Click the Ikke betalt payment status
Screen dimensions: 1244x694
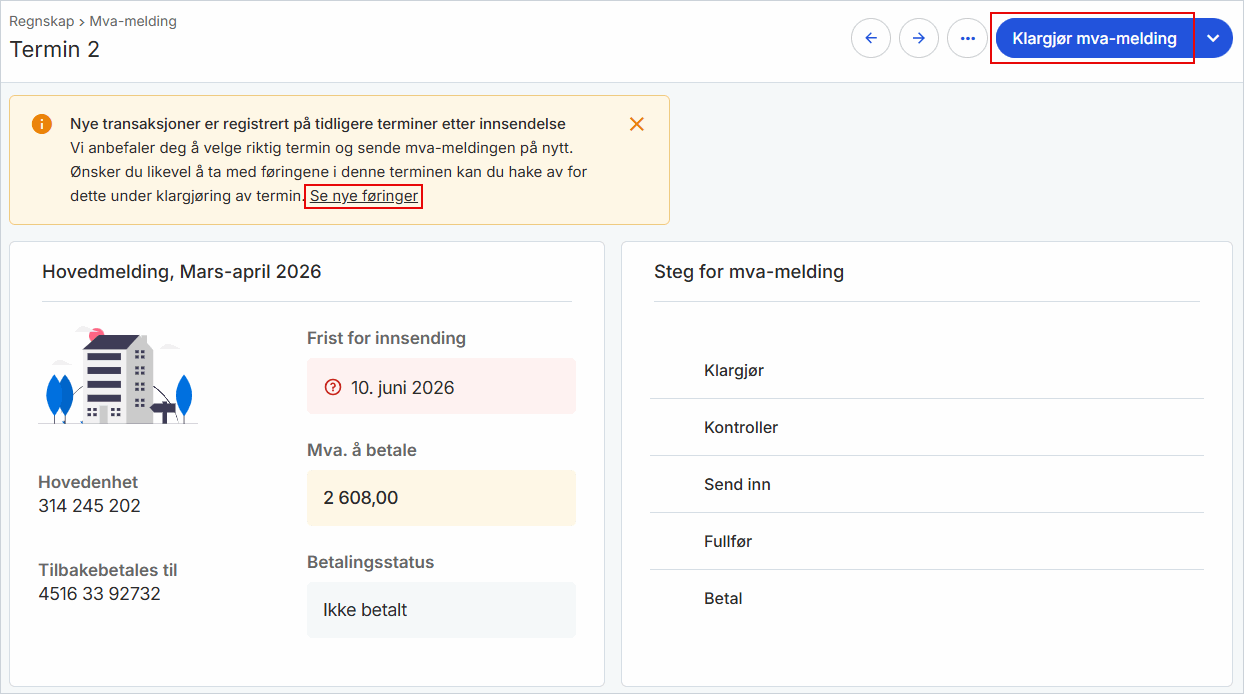point(365,610)
